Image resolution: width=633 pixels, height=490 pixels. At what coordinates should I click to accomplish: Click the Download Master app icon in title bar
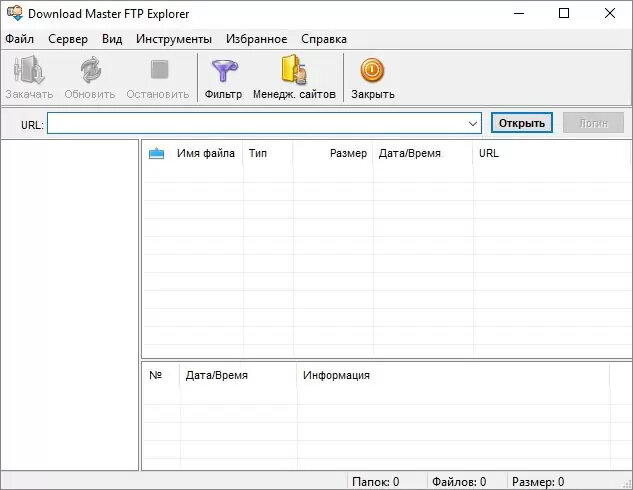[15, 13]
